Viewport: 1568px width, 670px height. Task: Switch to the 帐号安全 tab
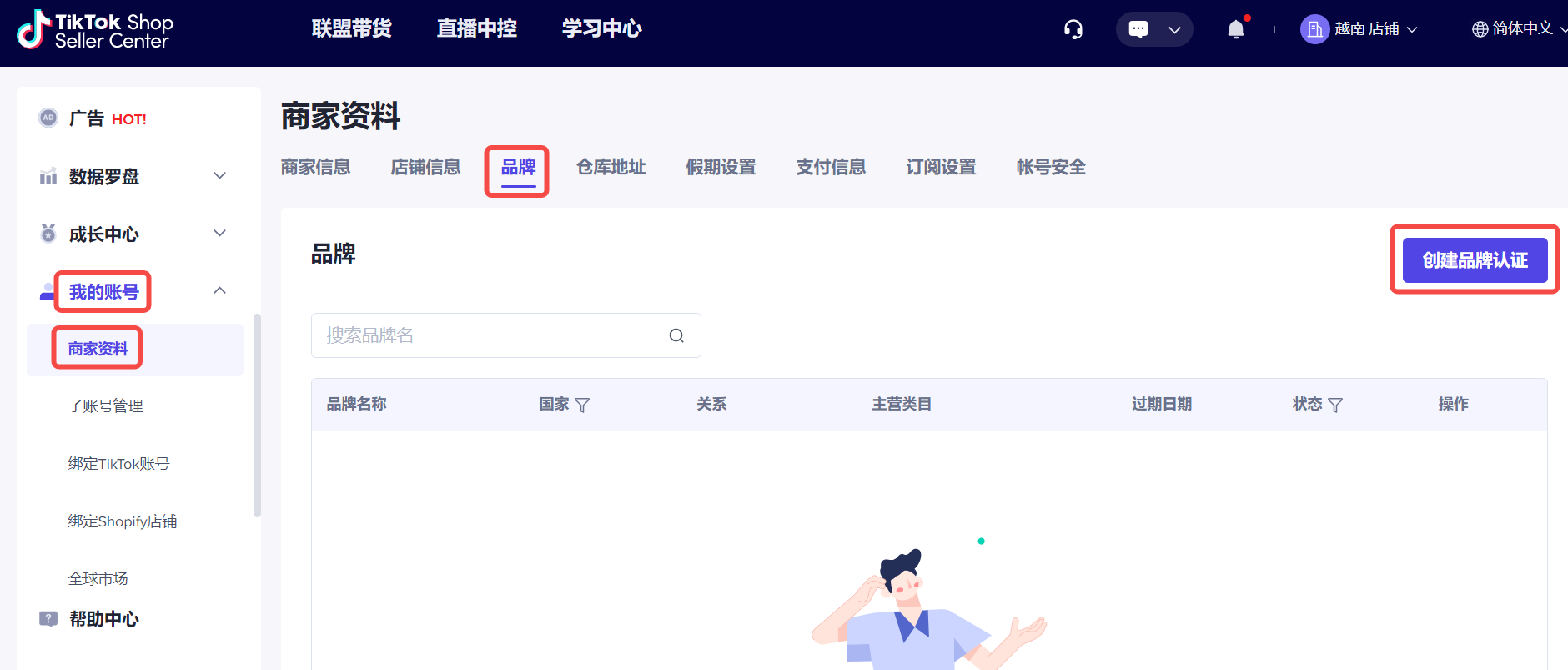[1050, 167]
